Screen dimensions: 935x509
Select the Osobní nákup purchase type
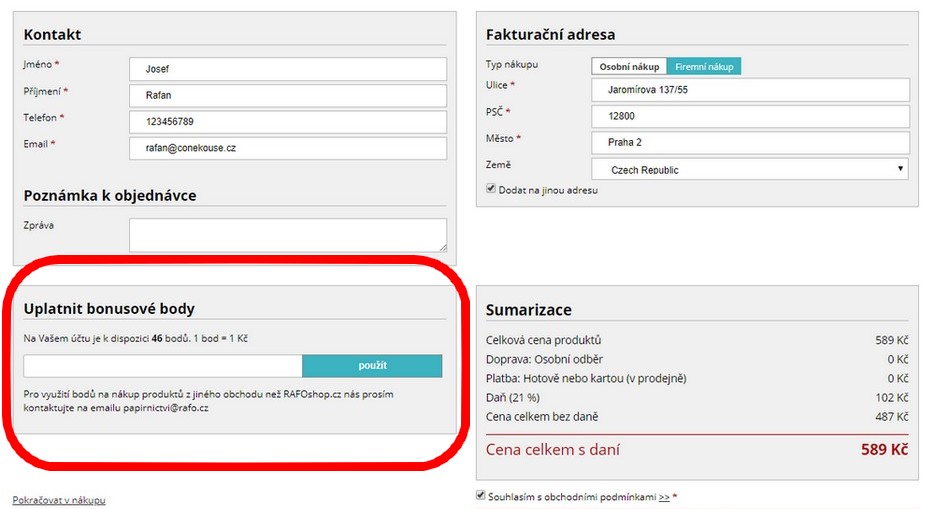coord(629,66)
